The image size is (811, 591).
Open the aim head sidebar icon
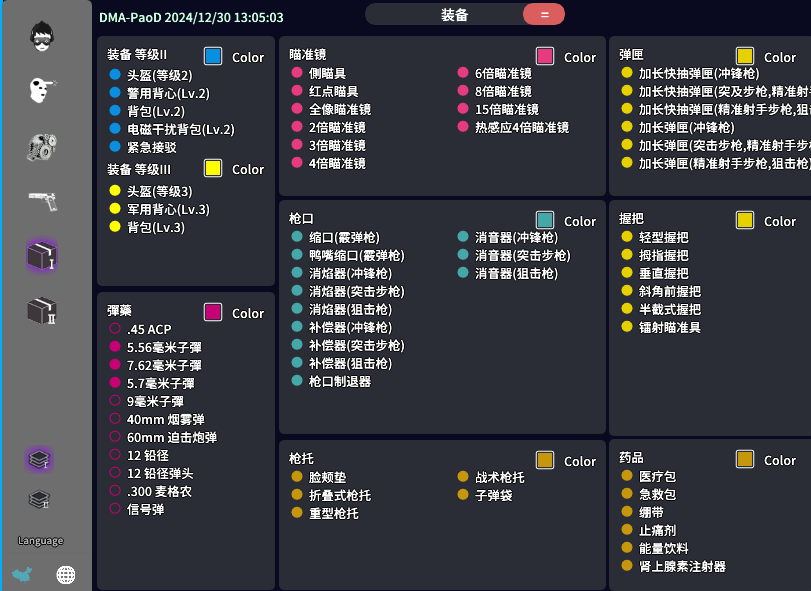tap(42, 90)
